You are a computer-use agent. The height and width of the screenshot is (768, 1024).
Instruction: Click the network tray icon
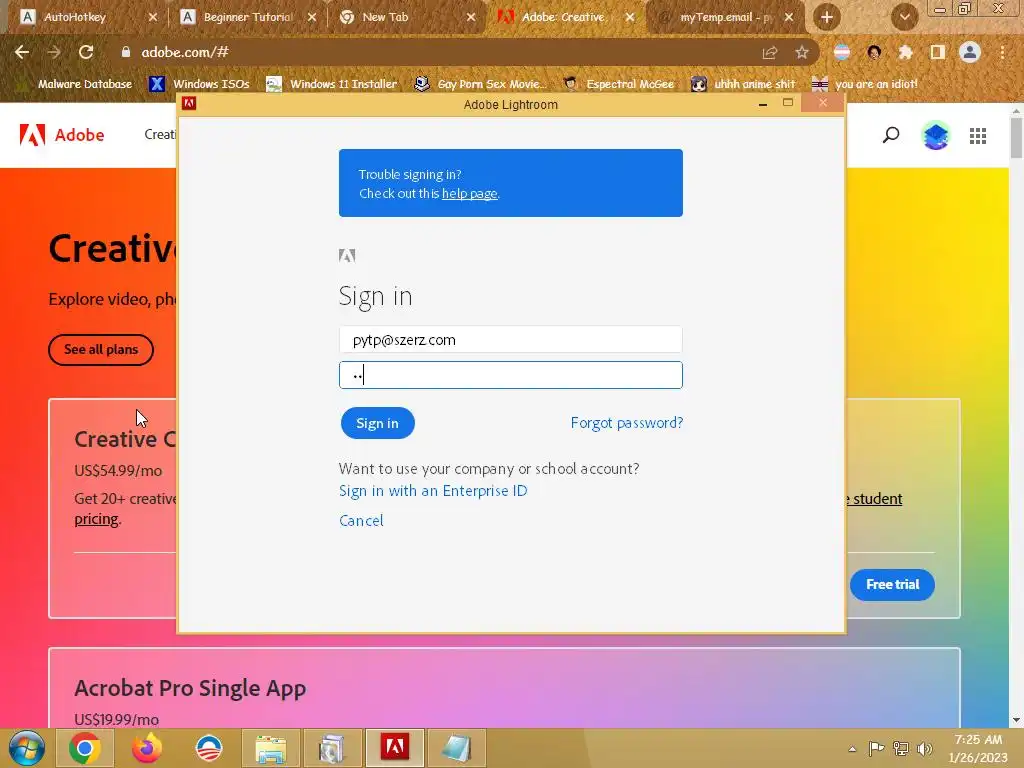(901, 748)
